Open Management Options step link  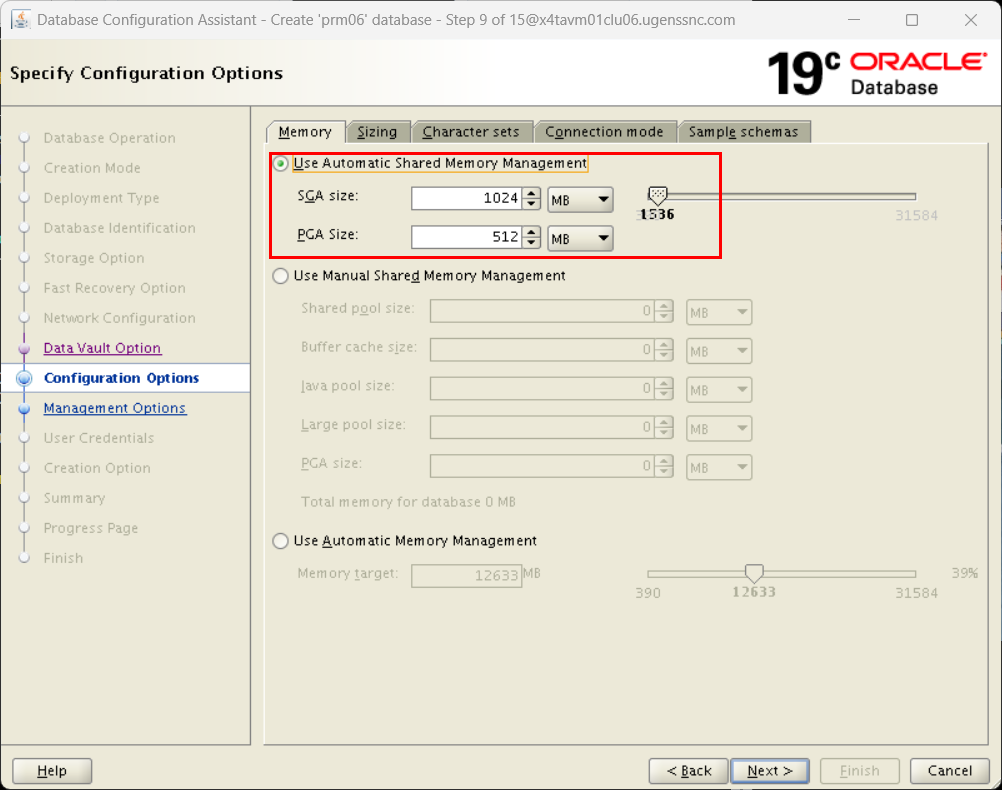[115, 408]
